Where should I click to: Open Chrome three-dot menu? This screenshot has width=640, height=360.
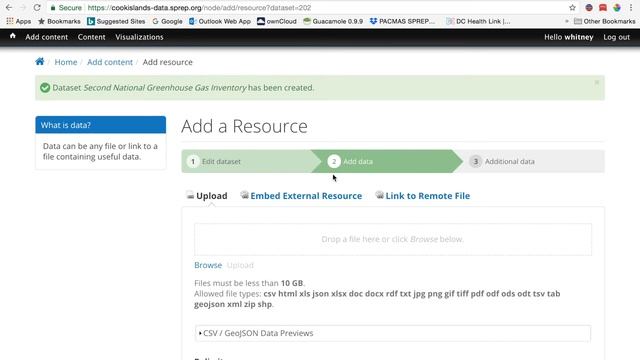coord(631,7)
